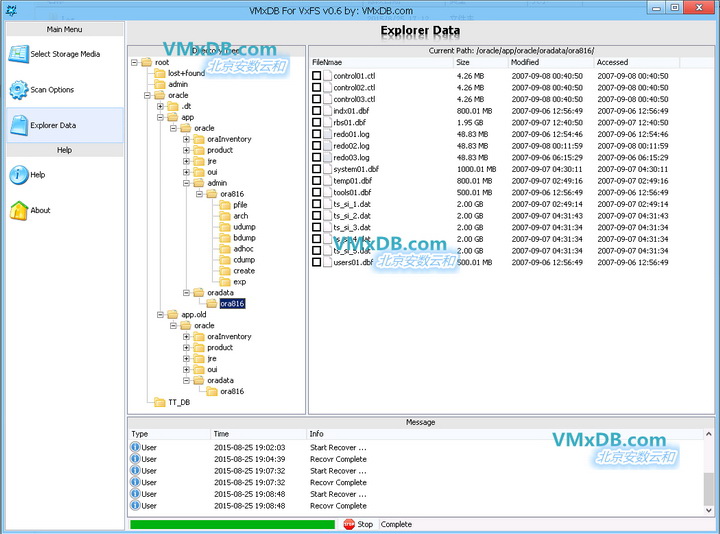Select the tools01.dbf file name

pyautogui.click(x=352, y=192)
